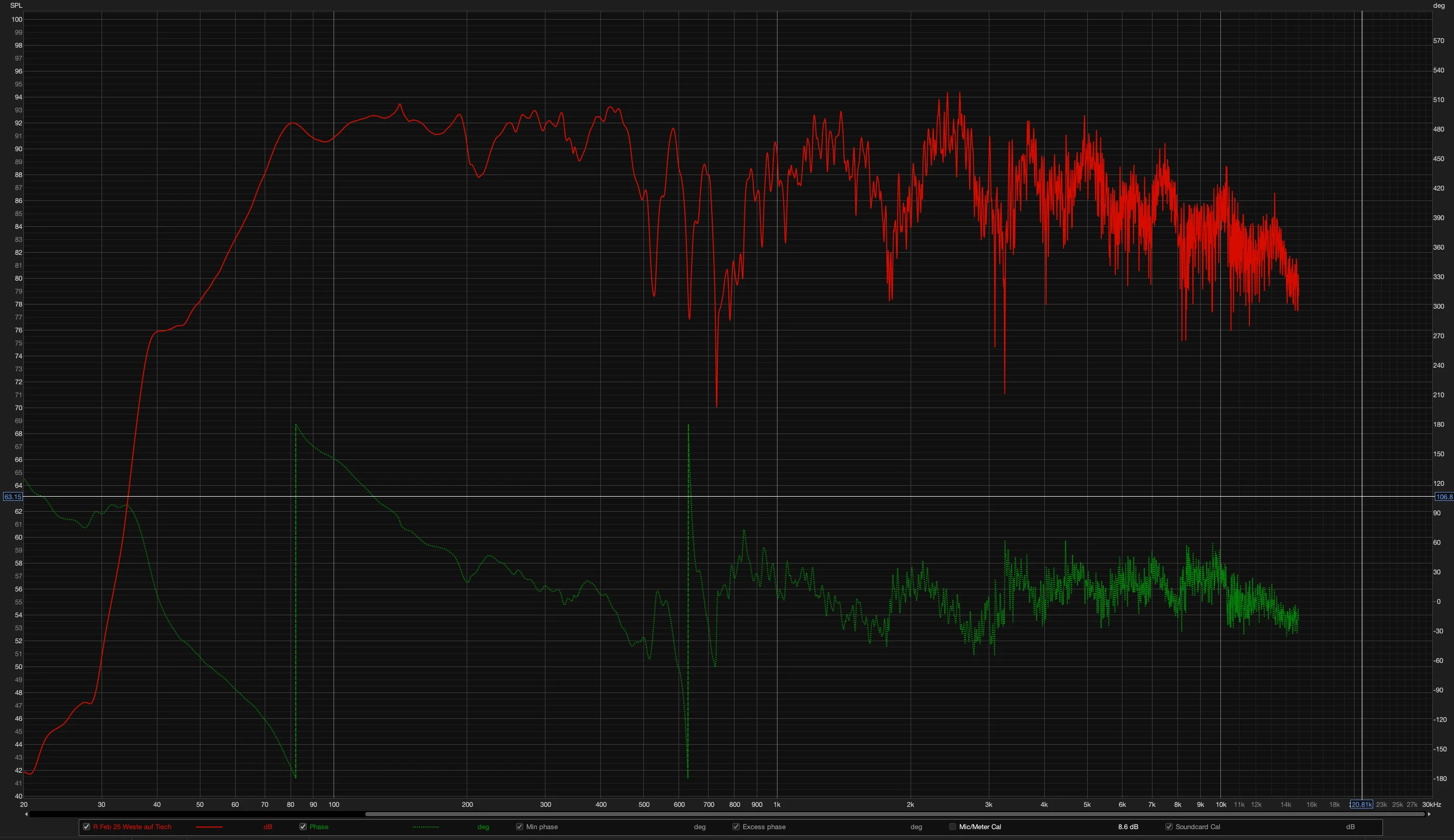
Task: Uncheck the R Feb 25 Weste auf Tisch trace
Action: tap(87, 827)
